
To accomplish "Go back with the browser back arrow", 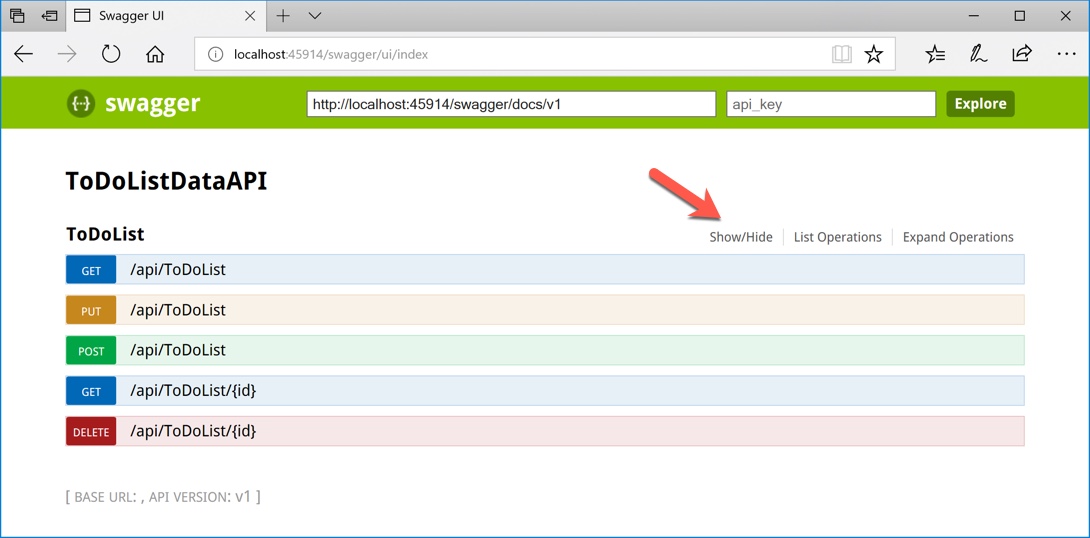I will [24, 54].
